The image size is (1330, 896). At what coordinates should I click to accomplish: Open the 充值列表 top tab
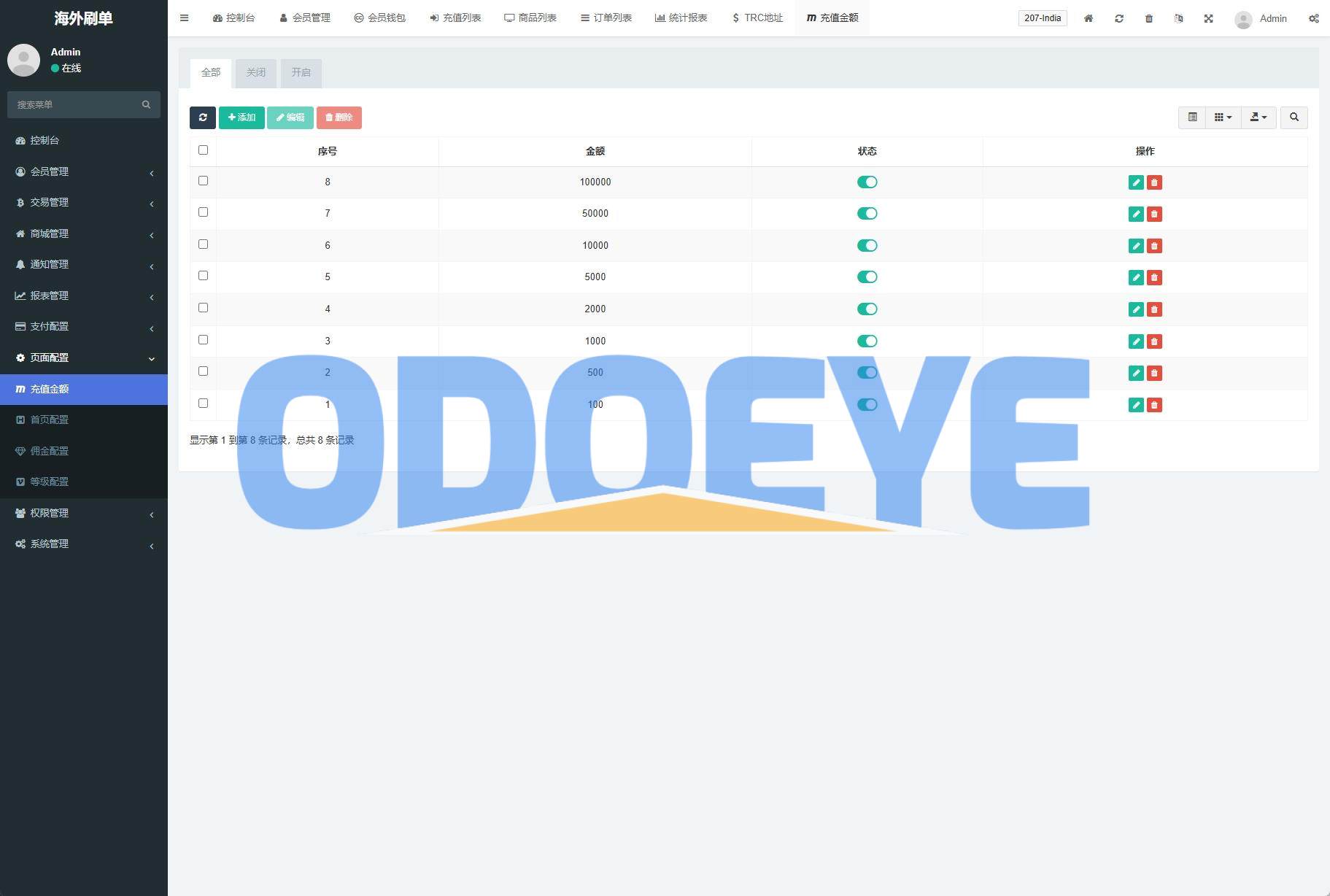(x=455, y=18)
